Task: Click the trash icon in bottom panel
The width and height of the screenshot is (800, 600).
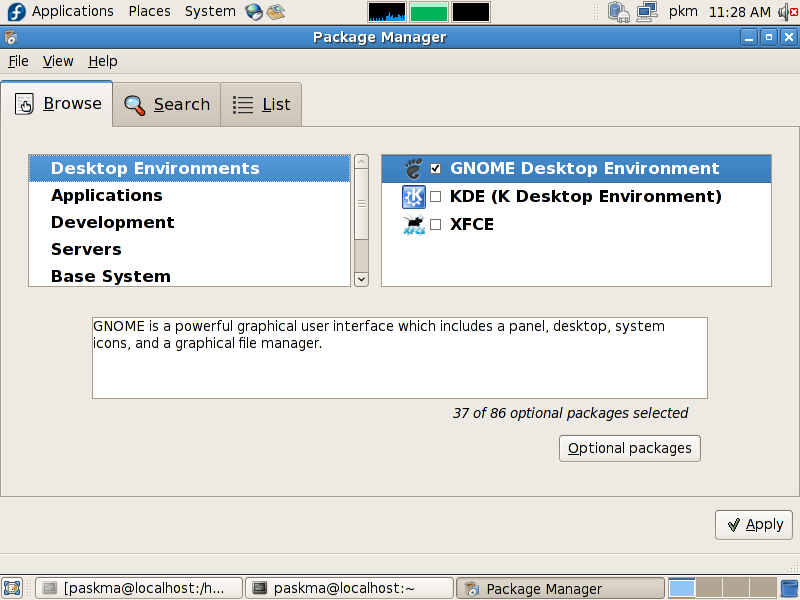Action: (789, 588)
